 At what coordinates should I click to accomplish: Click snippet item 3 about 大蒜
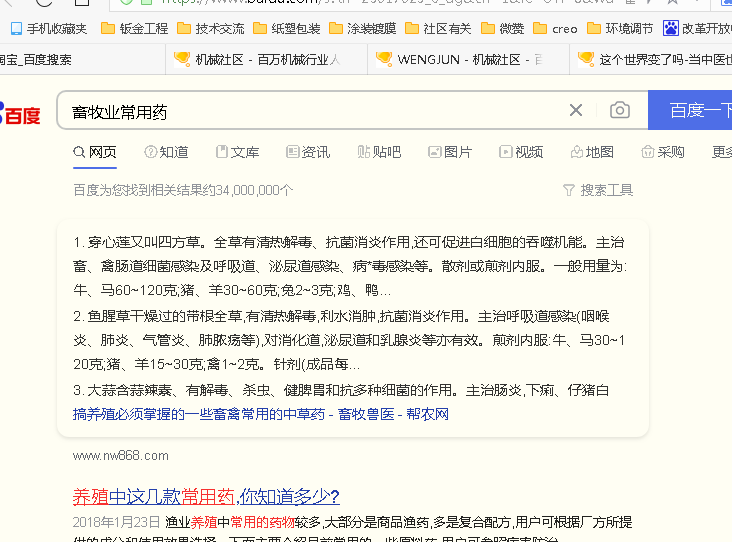(341, 390)
